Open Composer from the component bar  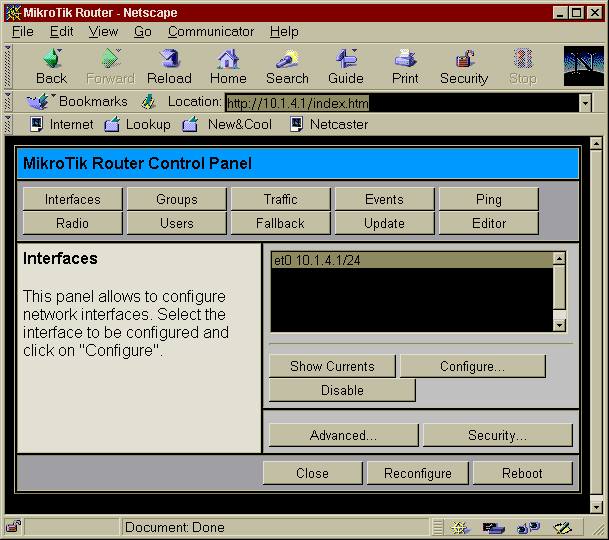pyautogui.click(x=562, y=528)
